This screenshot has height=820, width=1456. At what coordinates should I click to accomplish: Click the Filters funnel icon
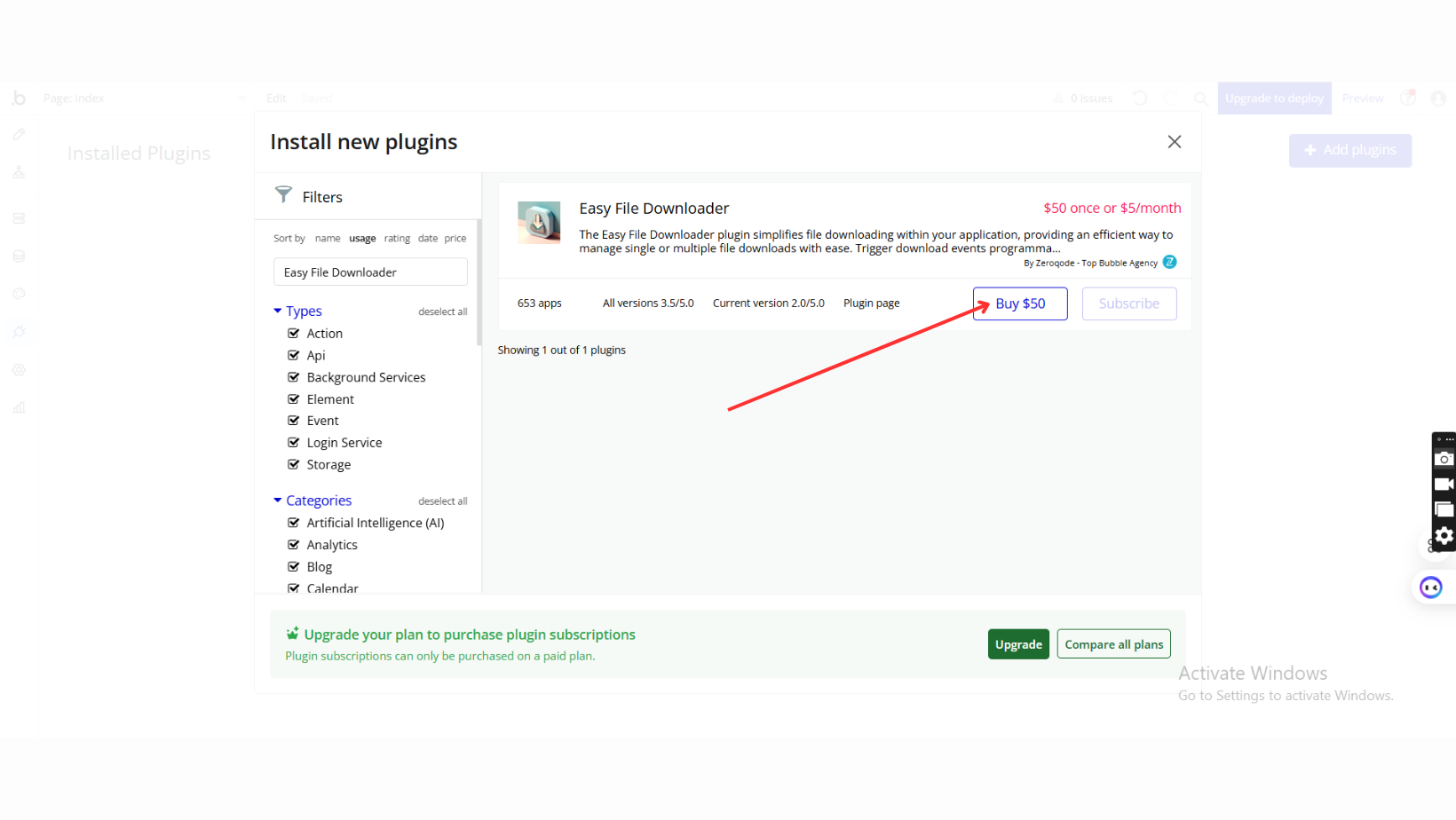tap(283, 194)
